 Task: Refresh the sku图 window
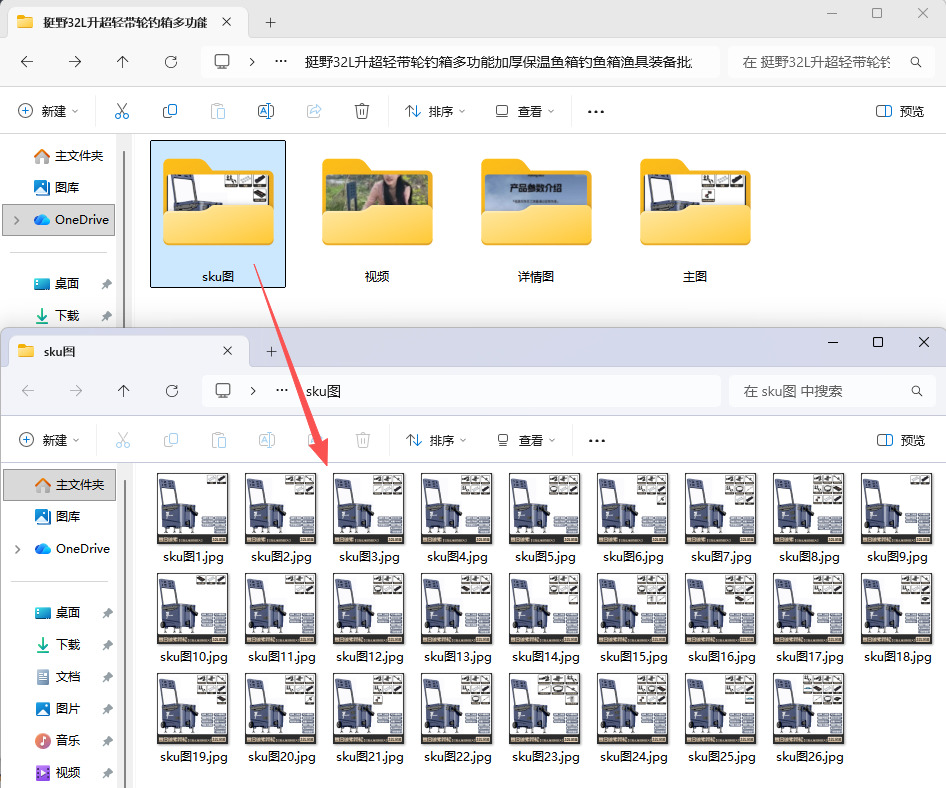point(172,391)
